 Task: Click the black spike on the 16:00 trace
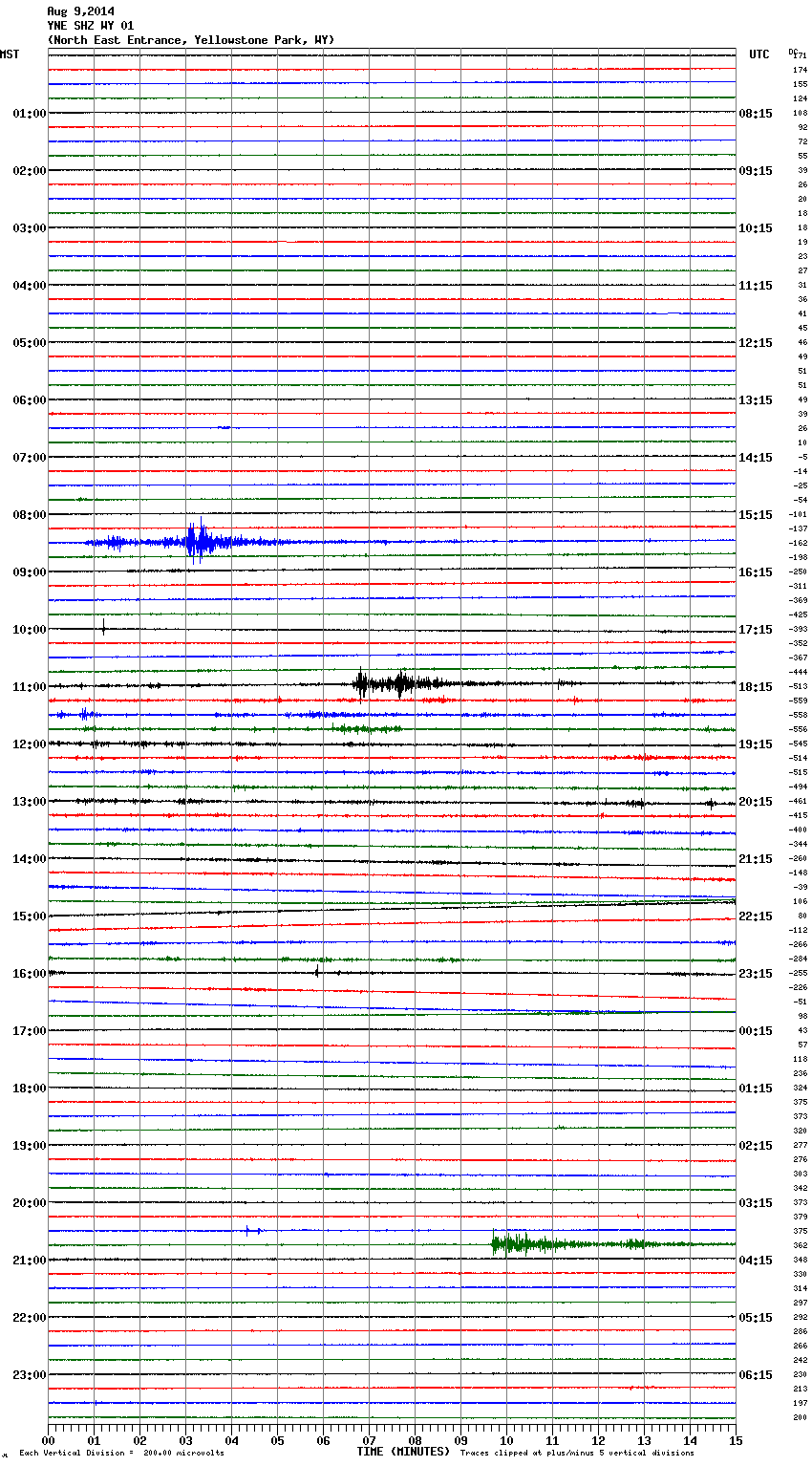(x=316, y=972)
